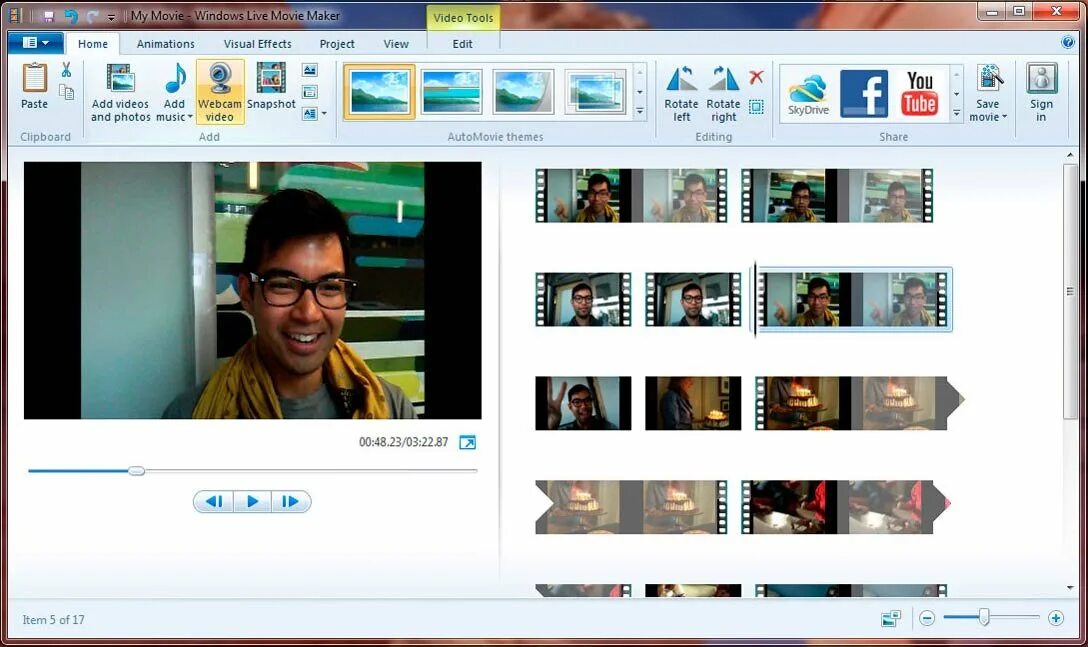
Task: Open the Animations tab
Action: (165, 44)
